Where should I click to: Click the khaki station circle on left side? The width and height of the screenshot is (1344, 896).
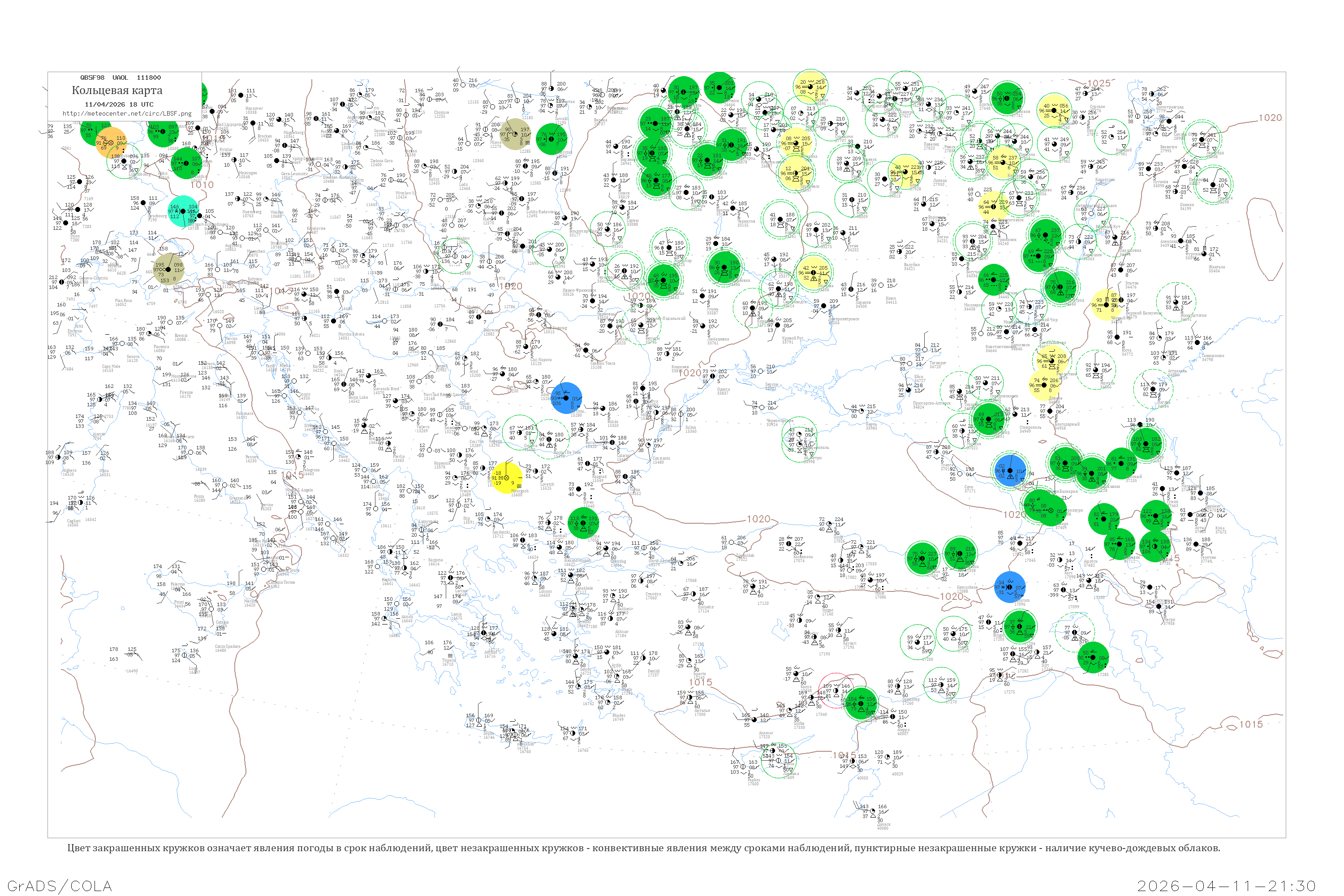click(169, 269)
